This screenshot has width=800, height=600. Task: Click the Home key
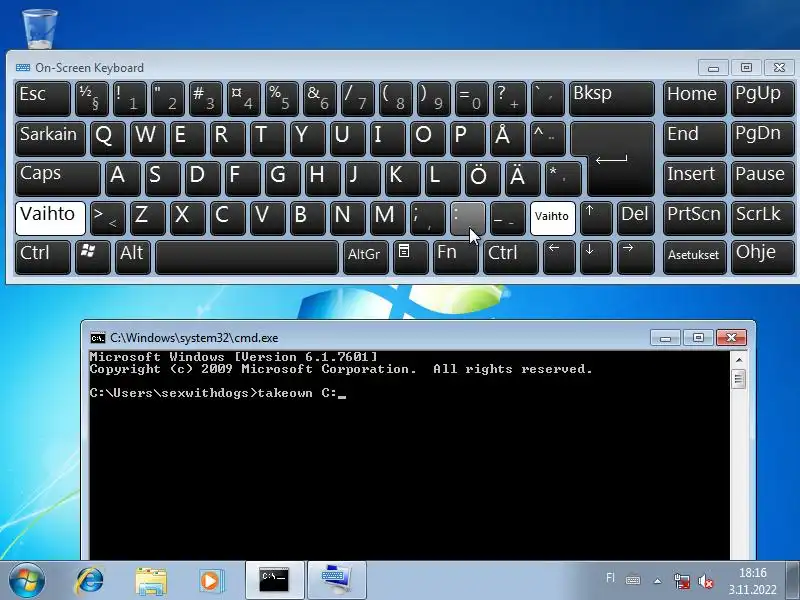(x=694, y=98)
